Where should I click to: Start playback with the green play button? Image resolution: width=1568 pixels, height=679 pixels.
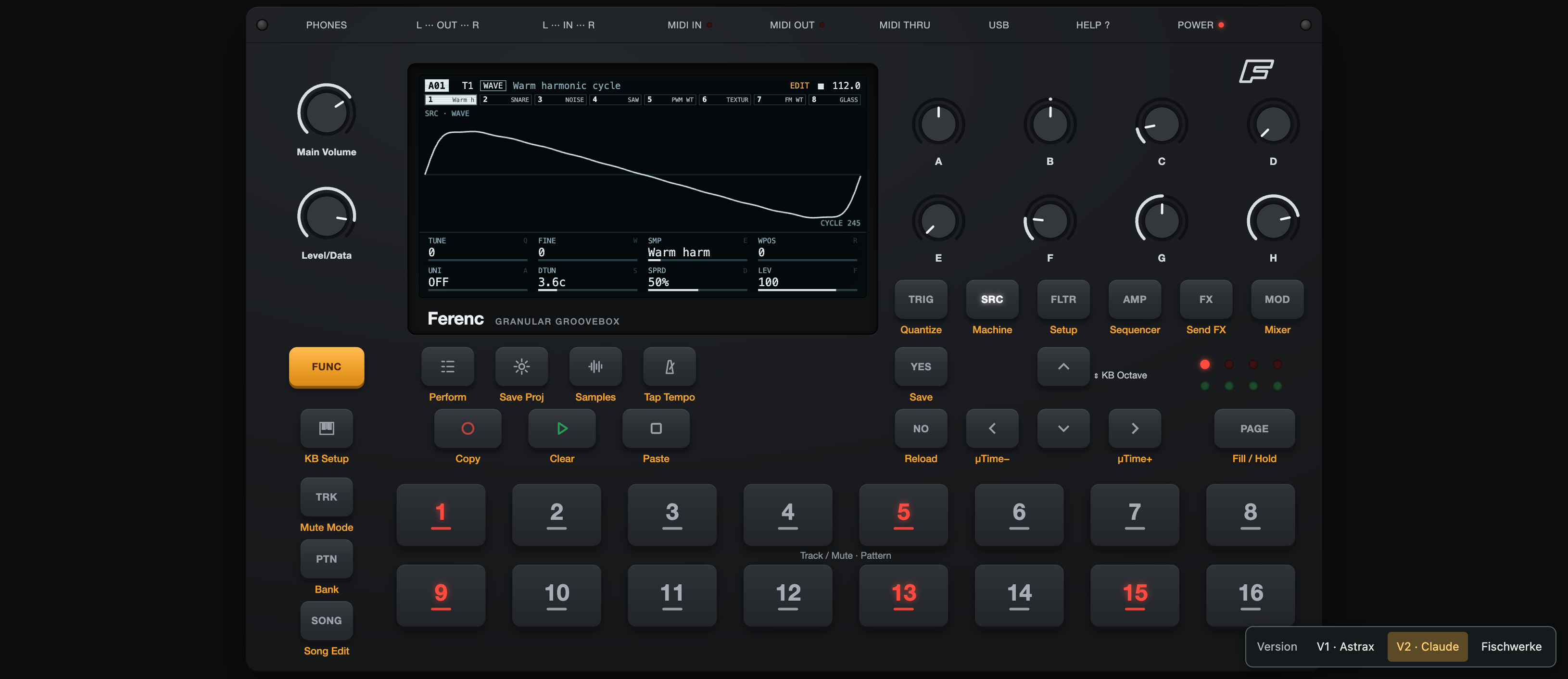[562, 428]
